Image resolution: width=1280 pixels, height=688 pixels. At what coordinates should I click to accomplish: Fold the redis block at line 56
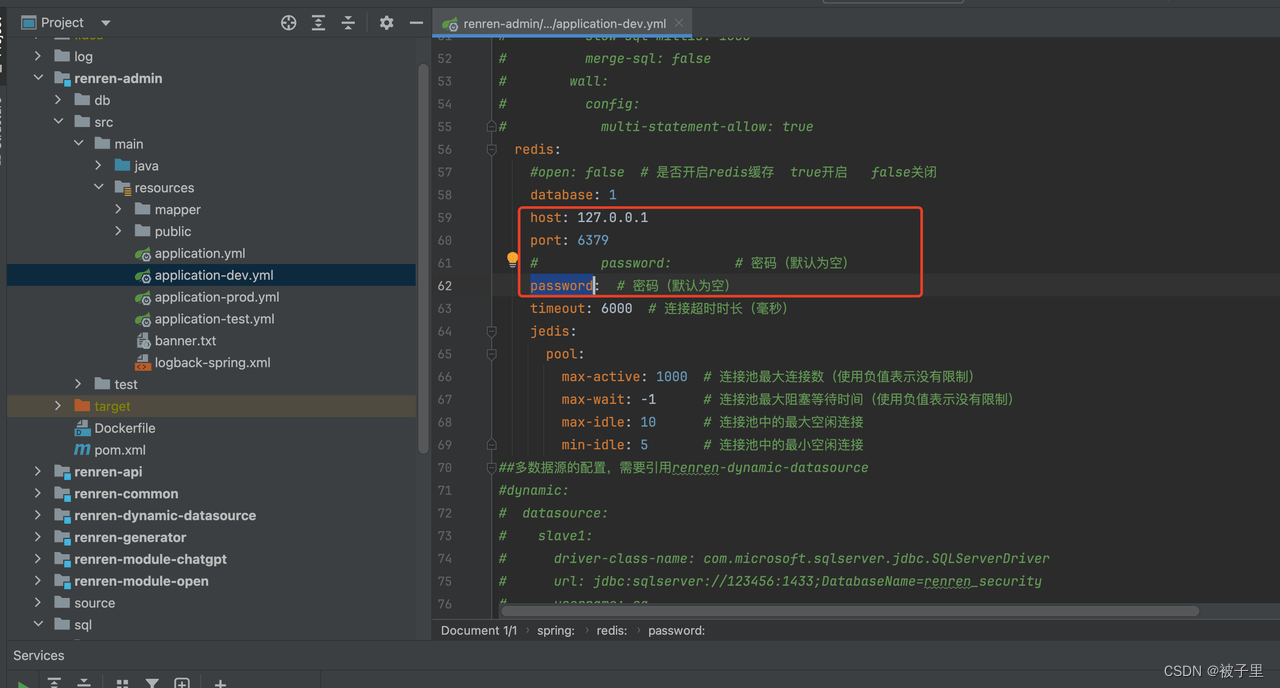point(491,149)
